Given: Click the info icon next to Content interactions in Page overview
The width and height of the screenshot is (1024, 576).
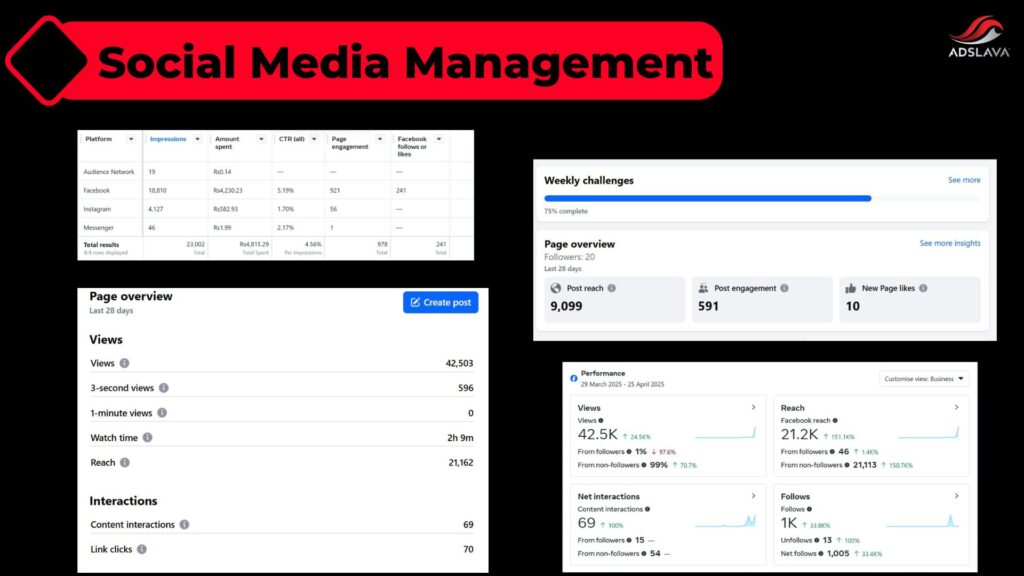Looking at the screenshot, I should point(184,524).
